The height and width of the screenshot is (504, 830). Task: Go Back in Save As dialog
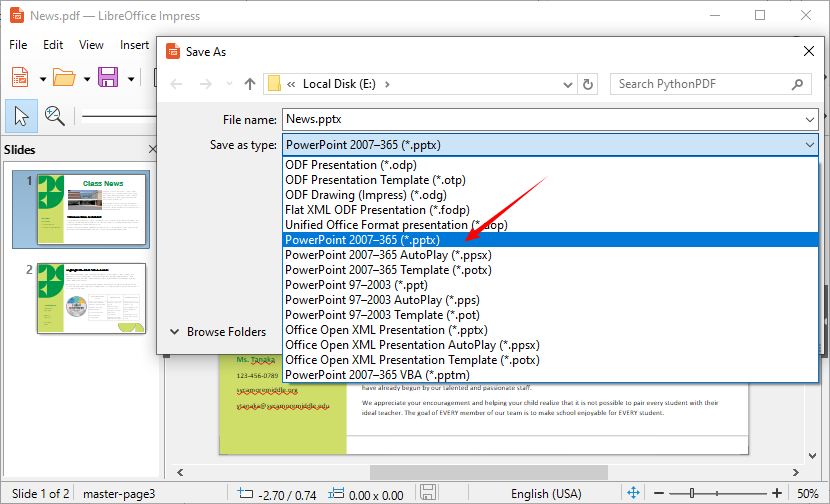[176, 84]
